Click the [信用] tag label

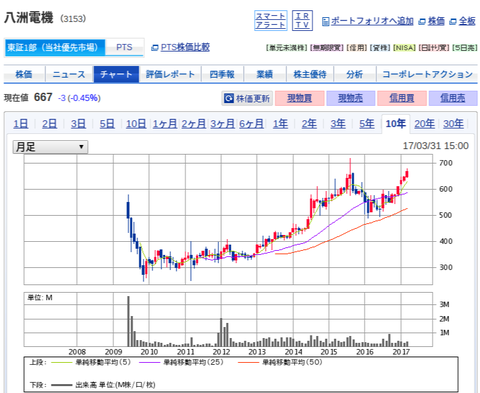pos(357,48)
